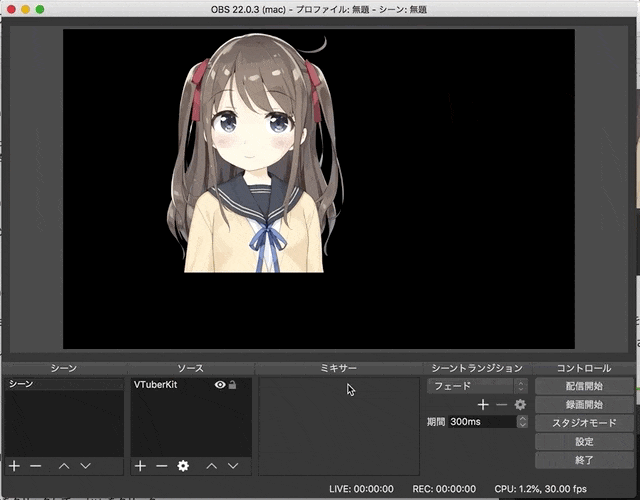Click the ソース panel header

coord(190,368)
